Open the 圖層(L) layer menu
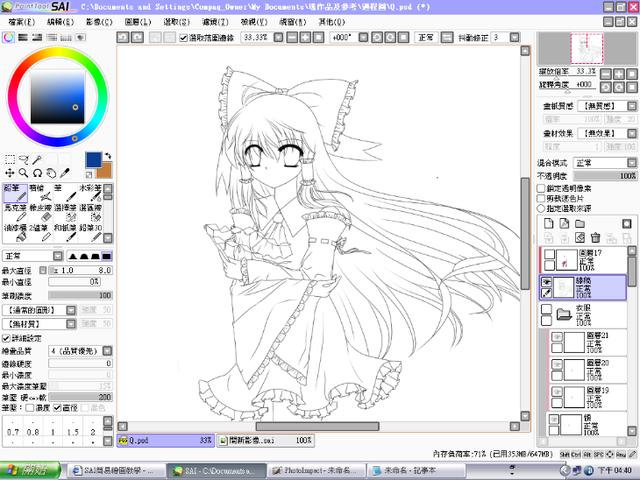Image resolution: width=640 pixels, height=480 pixels. pyautogui.click(x=138, y=22)
